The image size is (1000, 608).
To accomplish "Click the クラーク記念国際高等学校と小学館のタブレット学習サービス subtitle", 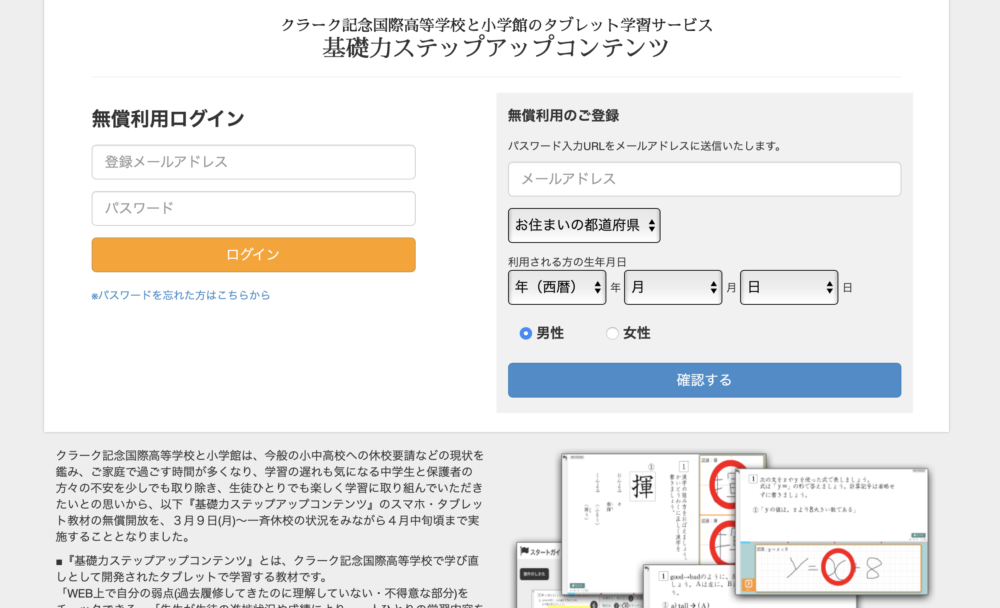I will pyautogui.click(x=497, y=25).
